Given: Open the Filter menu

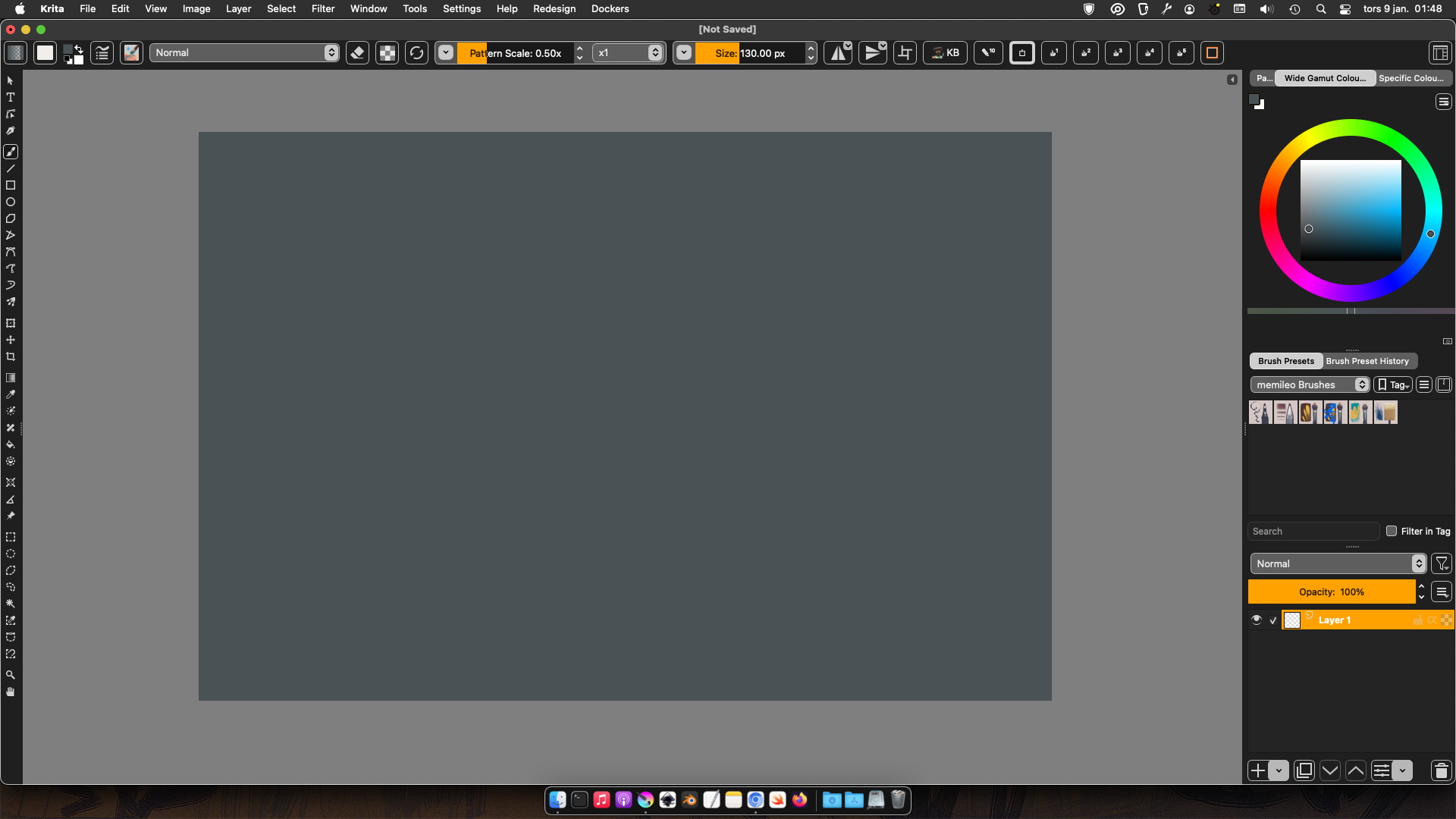Looking at the screenshot, I should 322,9.
